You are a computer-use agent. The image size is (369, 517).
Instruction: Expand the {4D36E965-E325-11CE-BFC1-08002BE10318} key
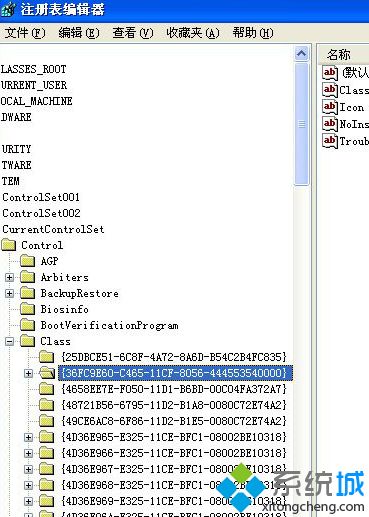[29, 437]
